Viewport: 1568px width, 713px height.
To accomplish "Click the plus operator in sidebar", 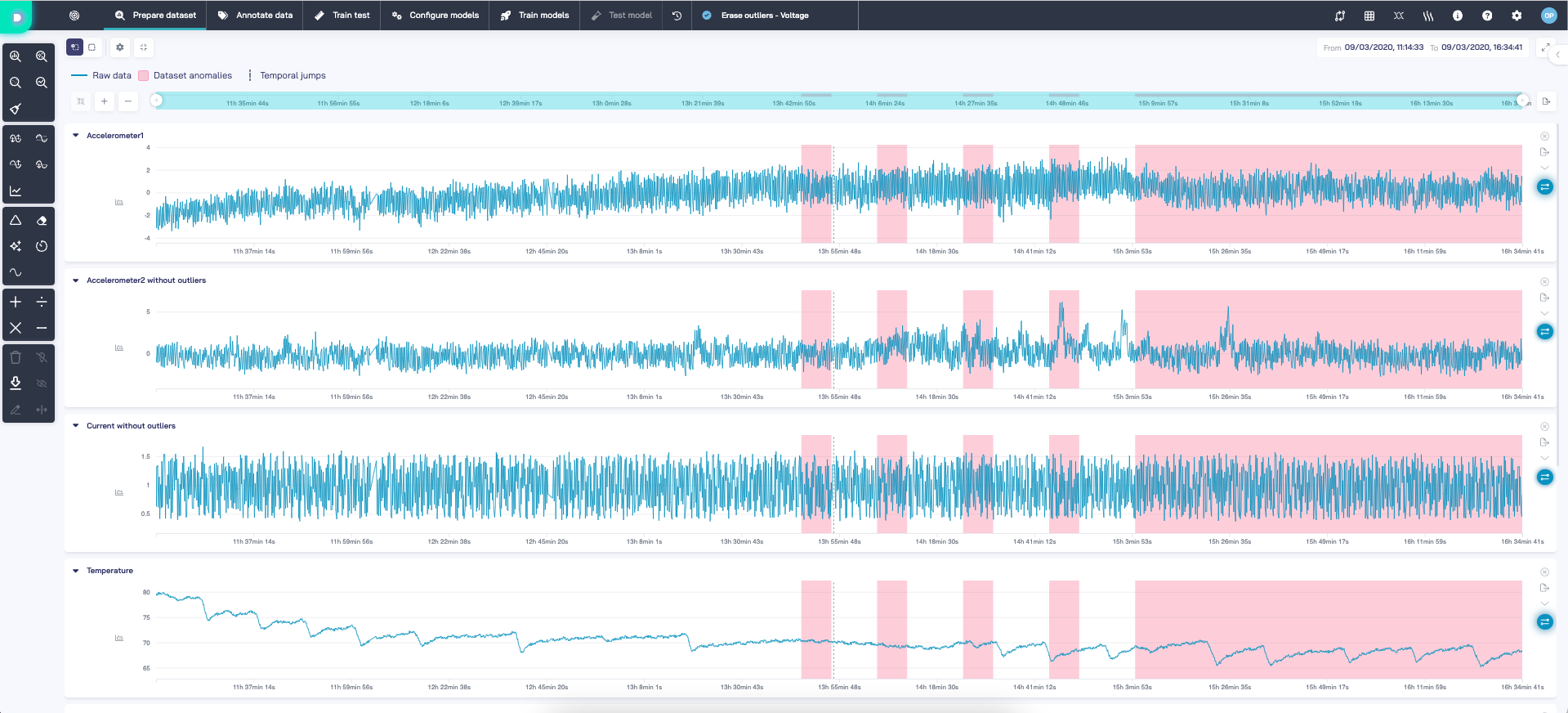I will coord(16,302).
